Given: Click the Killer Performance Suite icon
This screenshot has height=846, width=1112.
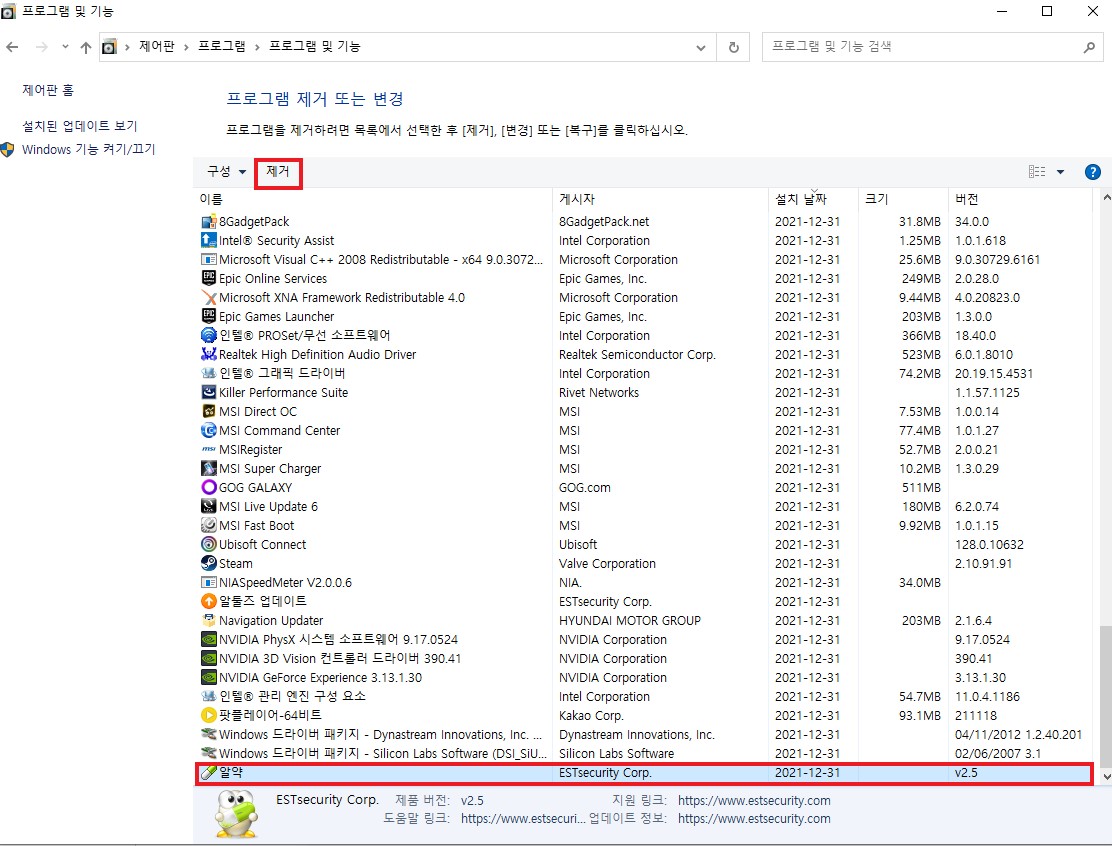Looking at the screenshot, I should [208, 392].
